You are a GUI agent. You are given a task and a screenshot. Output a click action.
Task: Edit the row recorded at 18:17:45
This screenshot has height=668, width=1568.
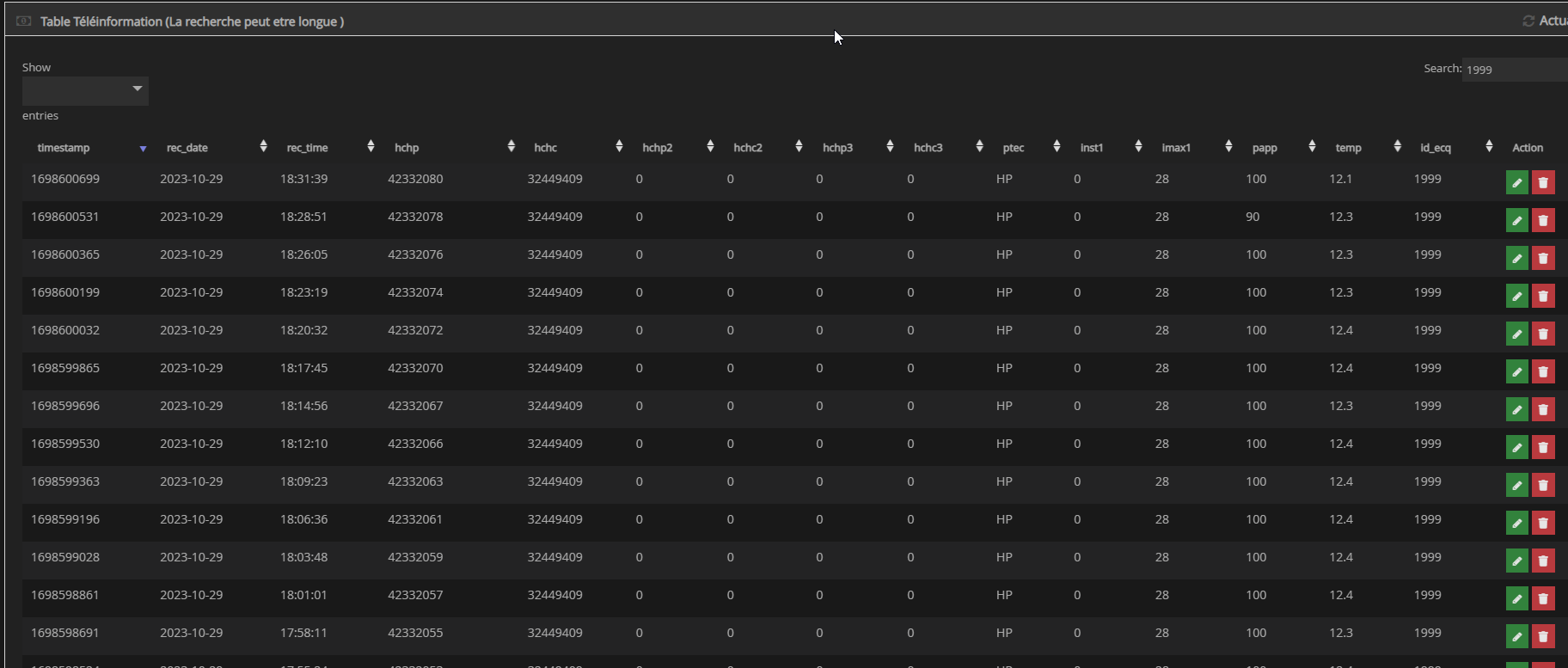point(1517,371)
